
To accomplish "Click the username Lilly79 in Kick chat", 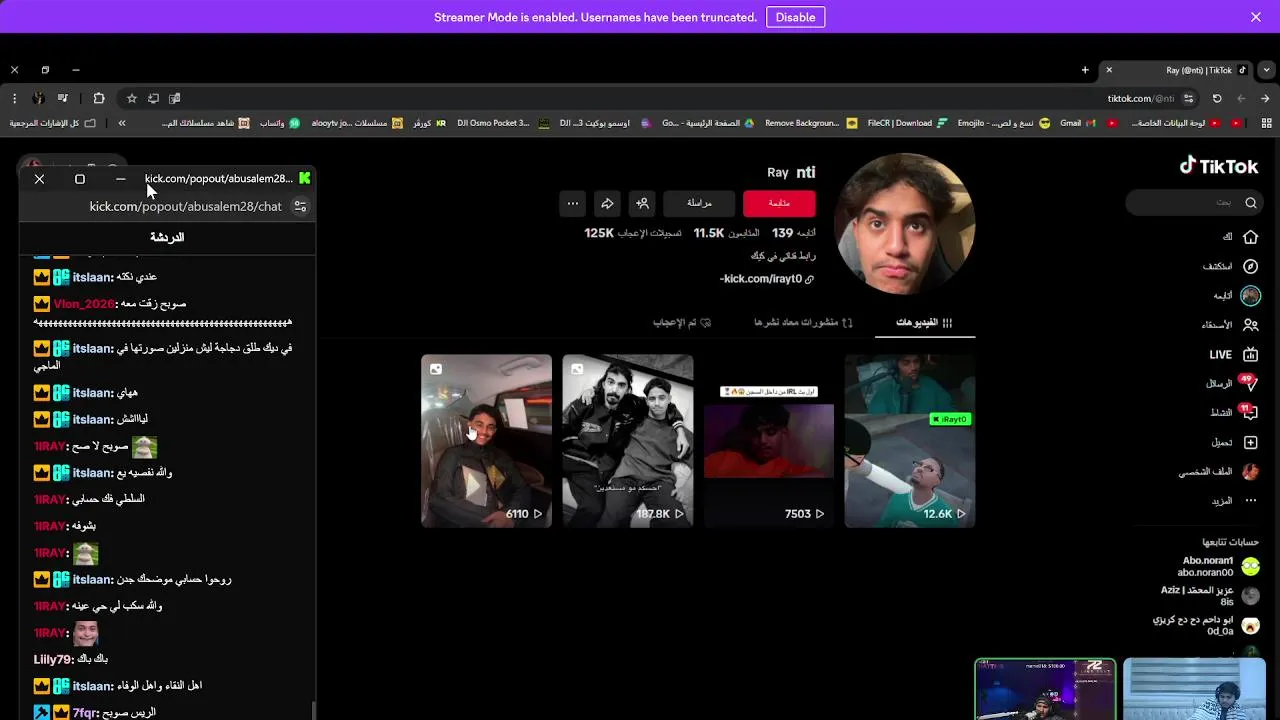I will [x=53, y=659].
